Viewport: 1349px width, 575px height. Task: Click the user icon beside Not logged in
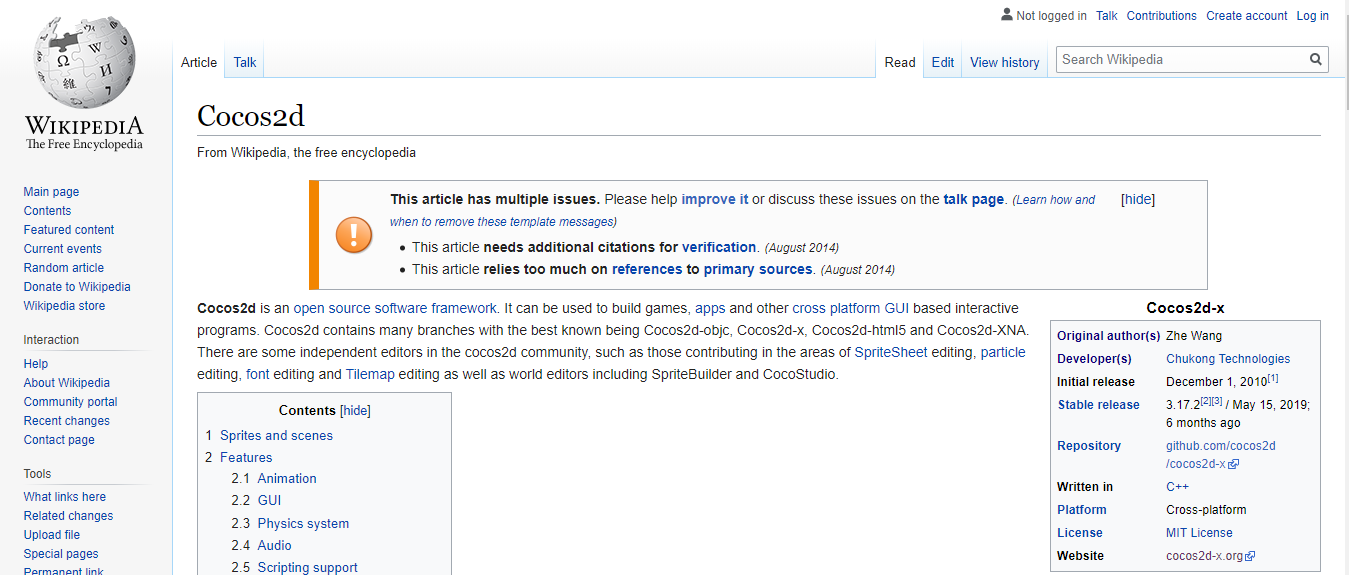click(x=1006, y=15)
